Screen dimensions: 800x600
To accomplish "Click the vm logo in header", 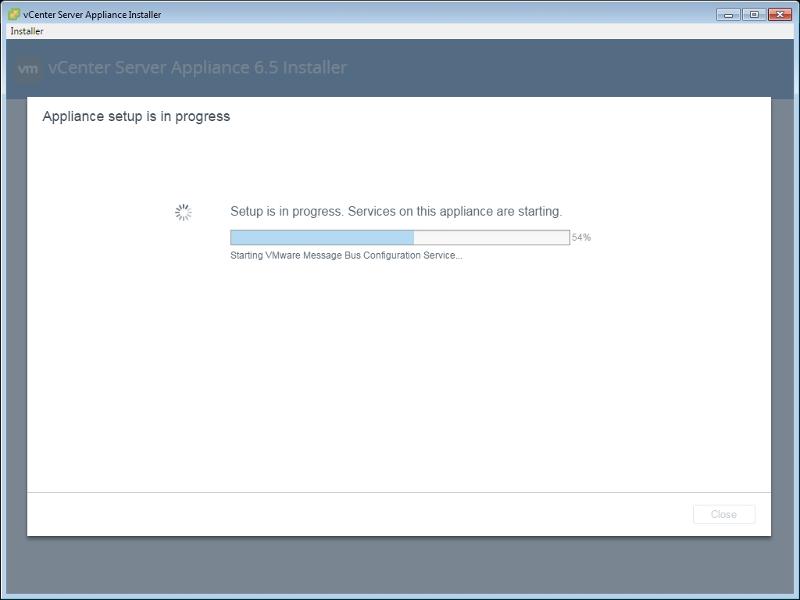I will (x=28, y=68).
